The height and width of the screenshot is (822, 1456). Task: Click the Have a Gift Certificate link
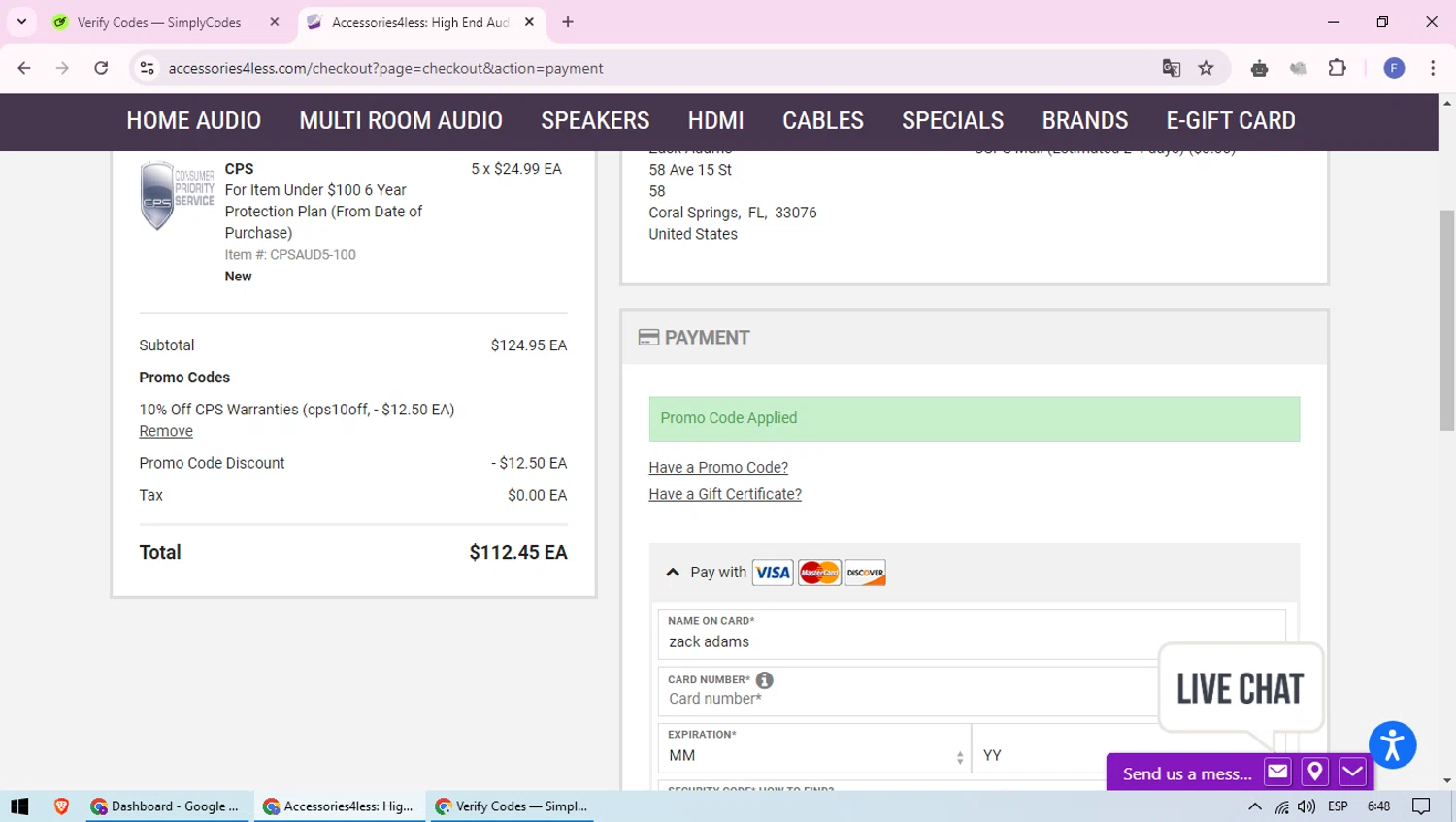[725, 494]
